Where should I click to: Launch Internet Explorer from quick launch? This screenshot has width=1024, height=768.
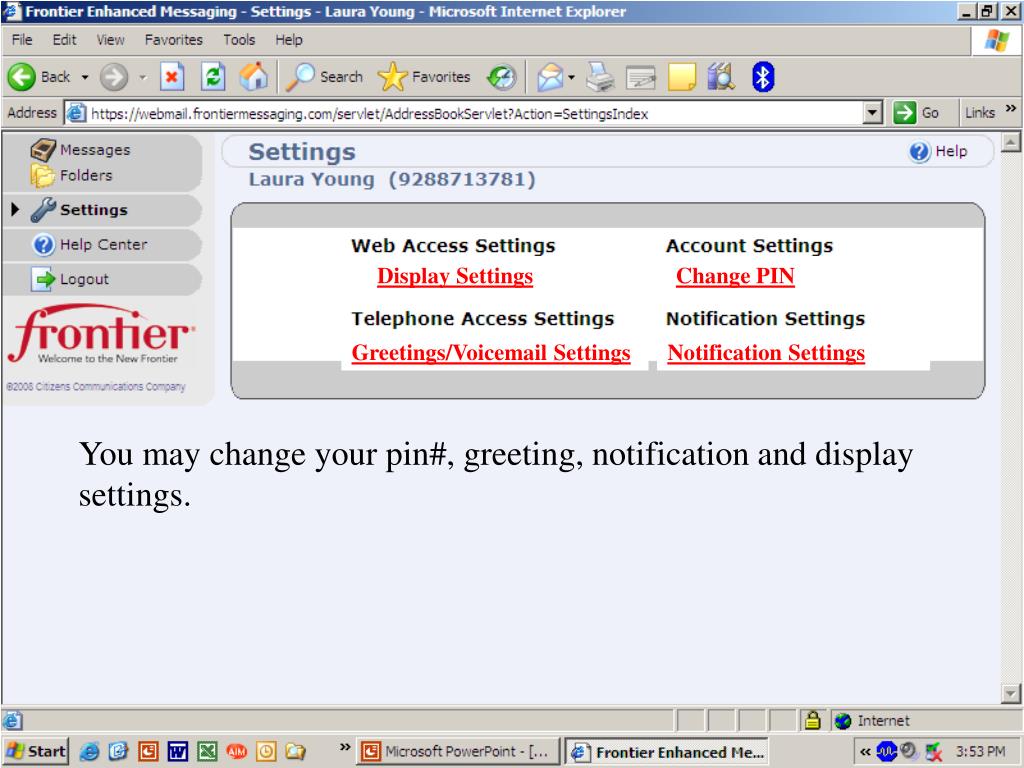click(89, 752)
